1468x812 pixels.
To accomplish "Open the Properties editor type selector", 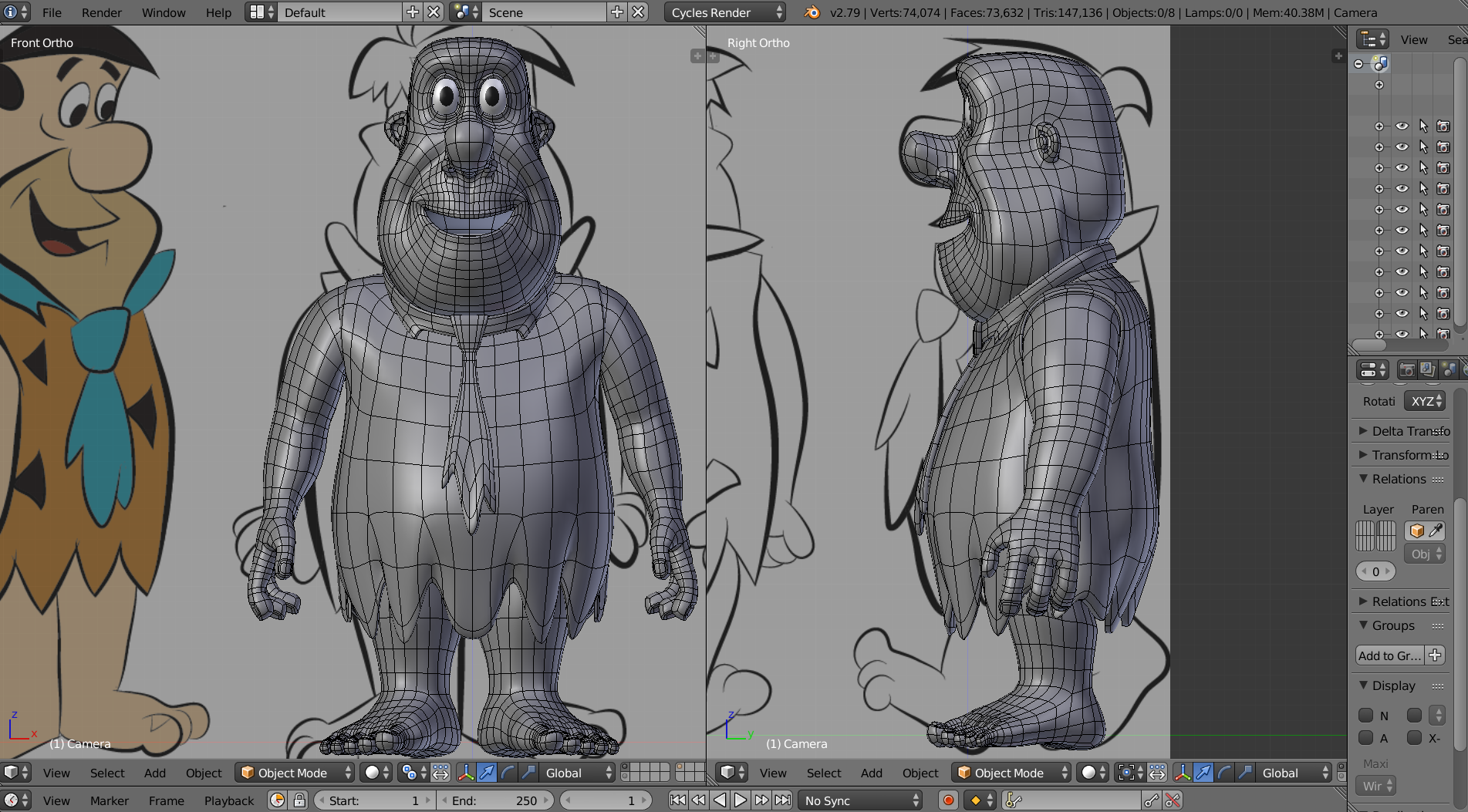I will coord(1373,370).
